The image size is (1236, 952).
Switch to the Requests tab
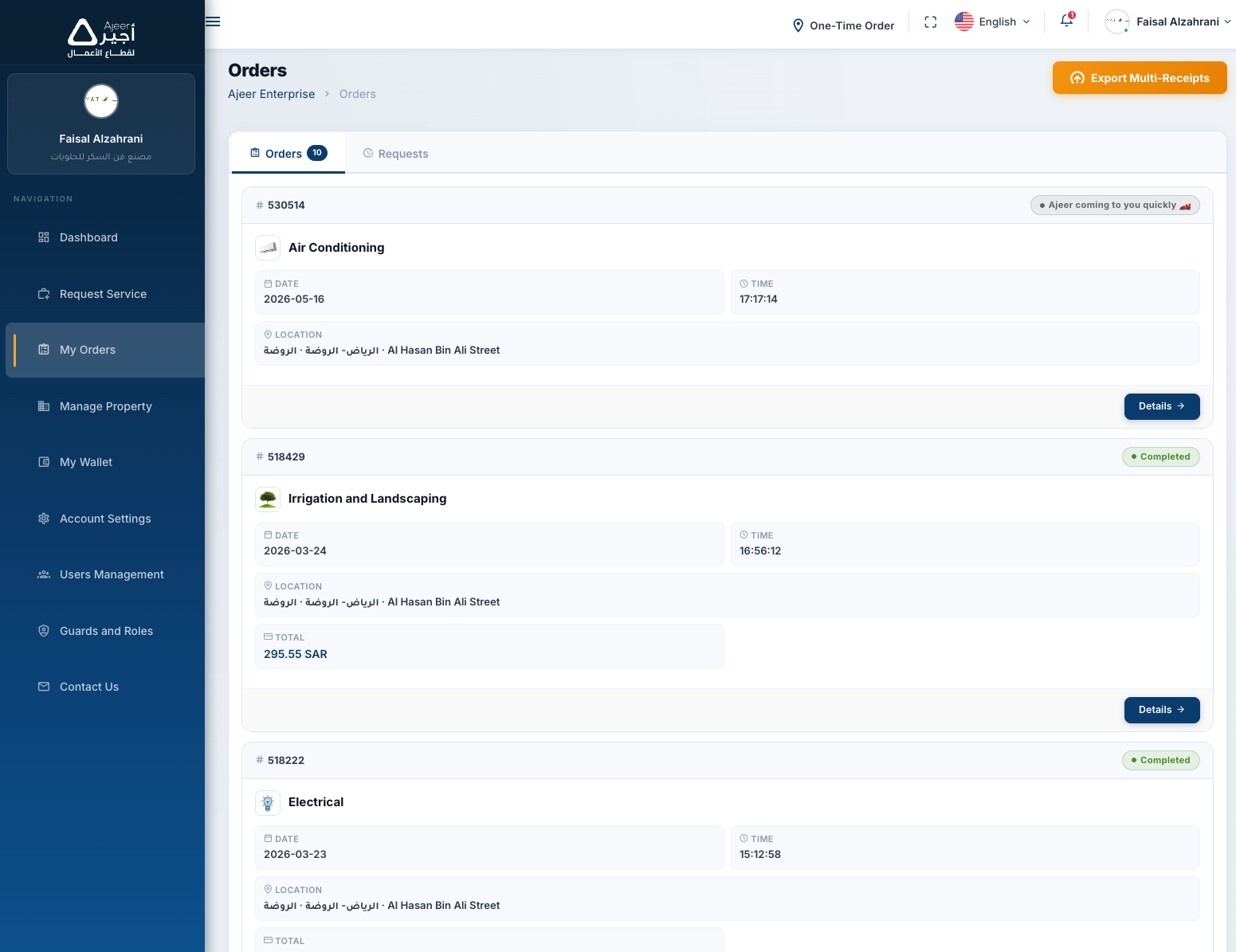[x=396, y=154]
